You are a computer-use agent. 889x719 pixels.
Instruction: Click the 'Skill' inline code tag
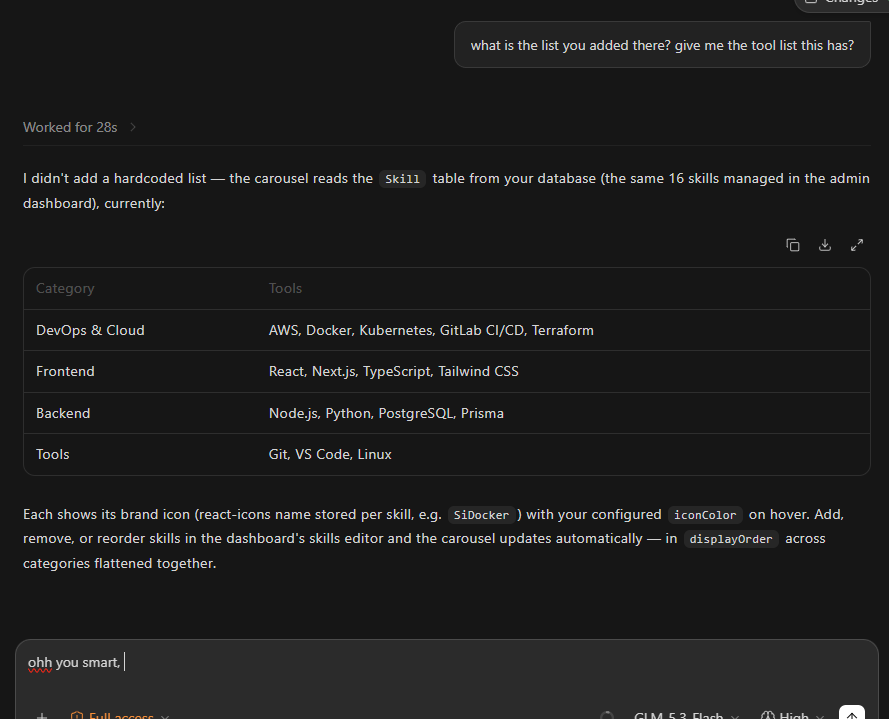point(402,179)
